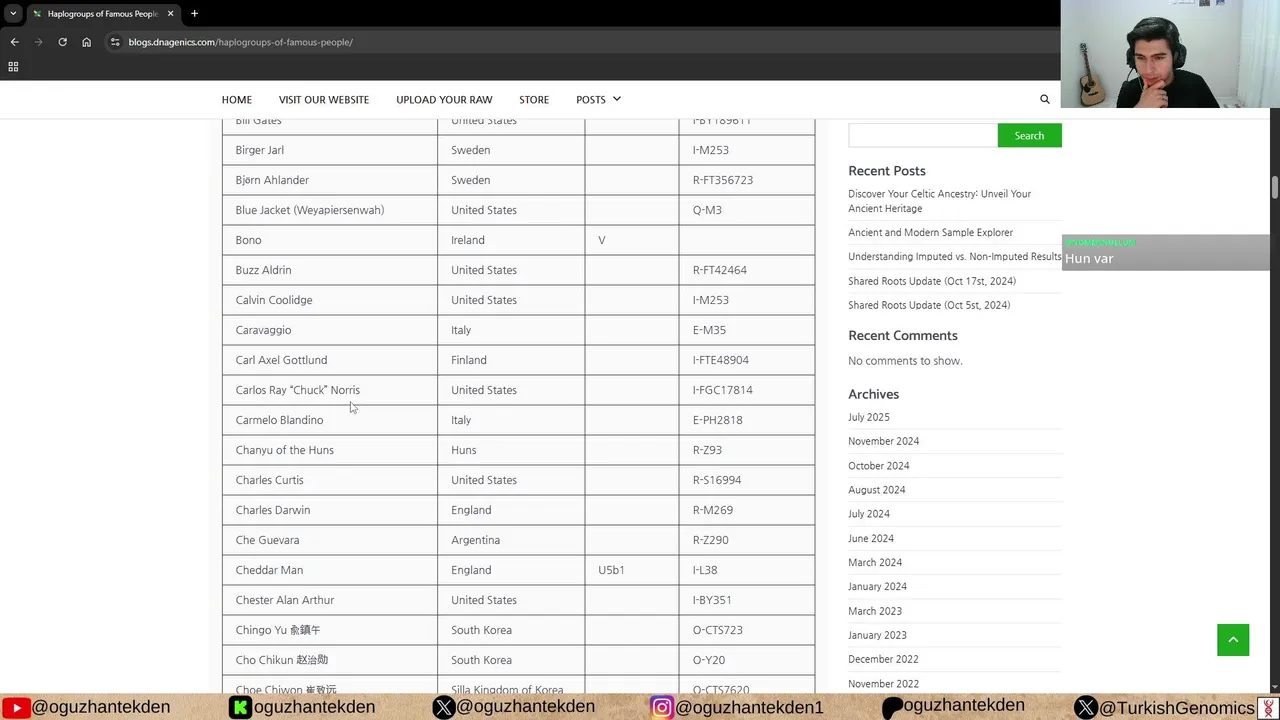Viewport: 1280px width, 720px height.
Task: View site information icon in address bar
Action: click(x=115, y=42)
